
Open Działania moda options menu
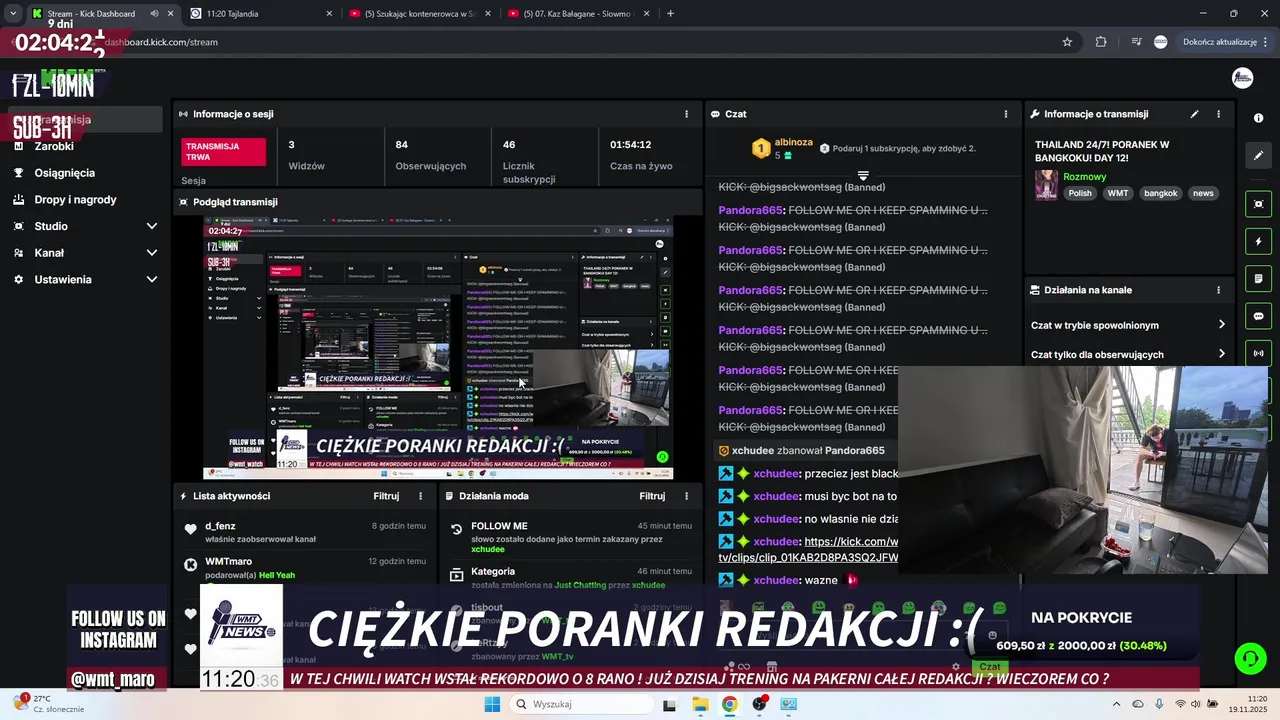pyautogui.click(x=686, y=496)
